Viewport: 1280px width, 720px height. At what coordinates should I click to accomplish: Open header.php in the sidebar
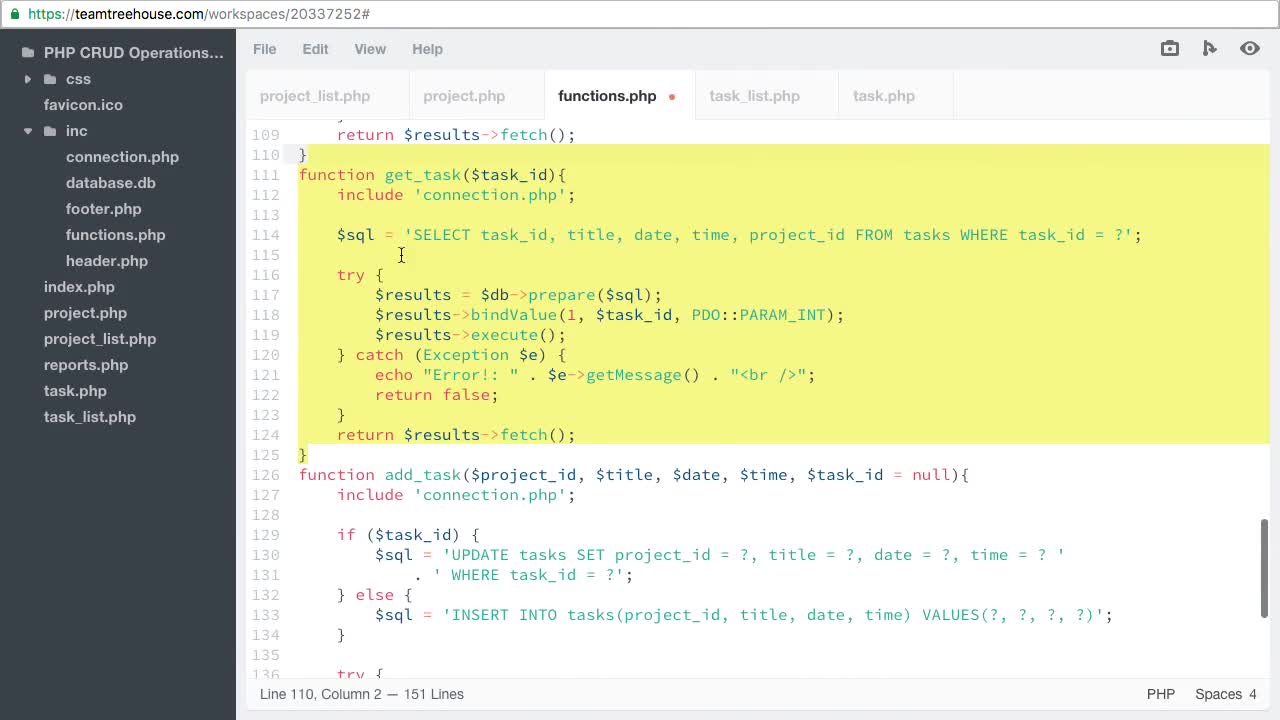(106, 261)
